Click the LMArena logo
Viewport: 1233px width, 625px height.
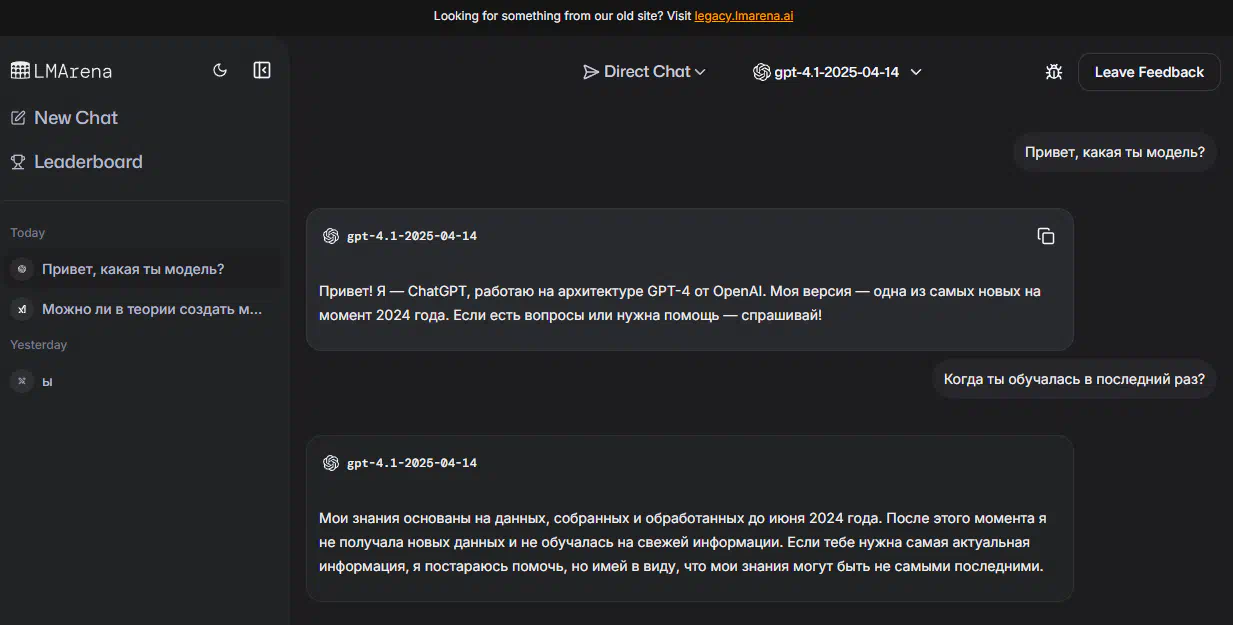(61, 71)
